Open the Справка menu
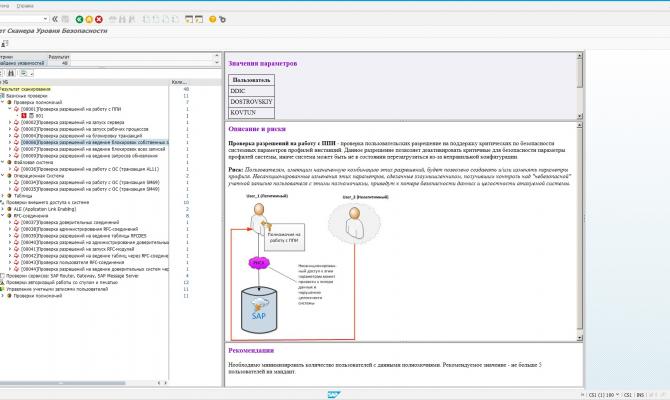The width and height of the screenshot is (670, 400). [25, 6]
